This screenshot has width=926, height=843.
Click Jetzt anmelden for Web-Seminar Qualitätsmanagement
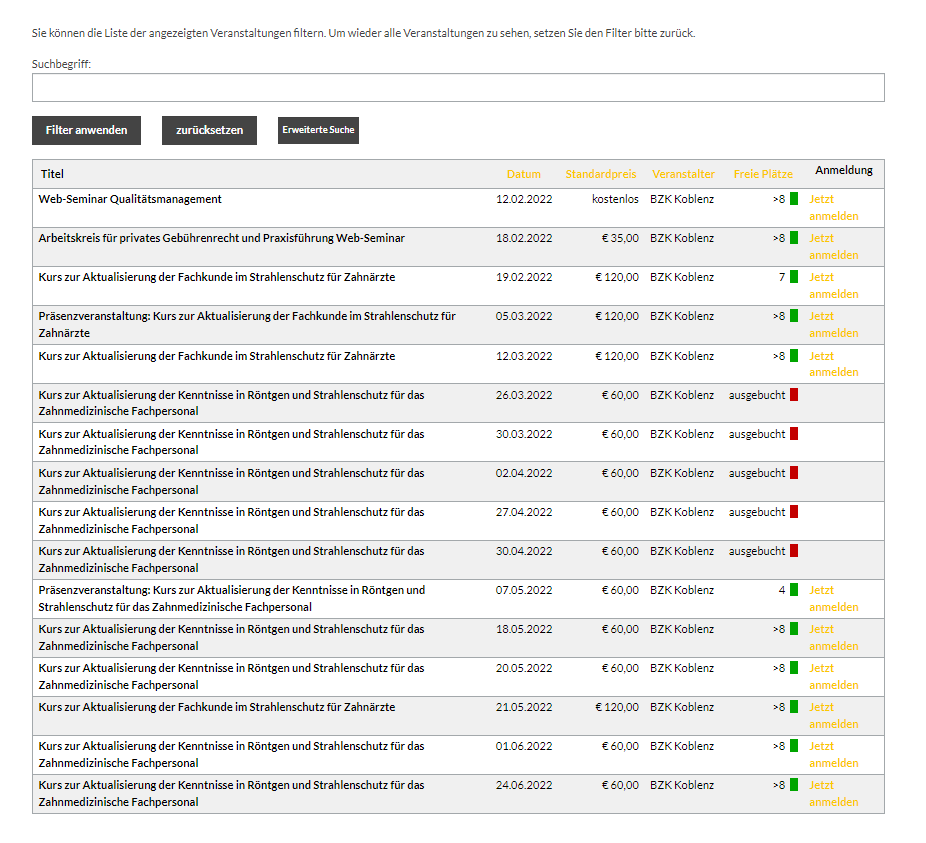[x=833, y=208]
